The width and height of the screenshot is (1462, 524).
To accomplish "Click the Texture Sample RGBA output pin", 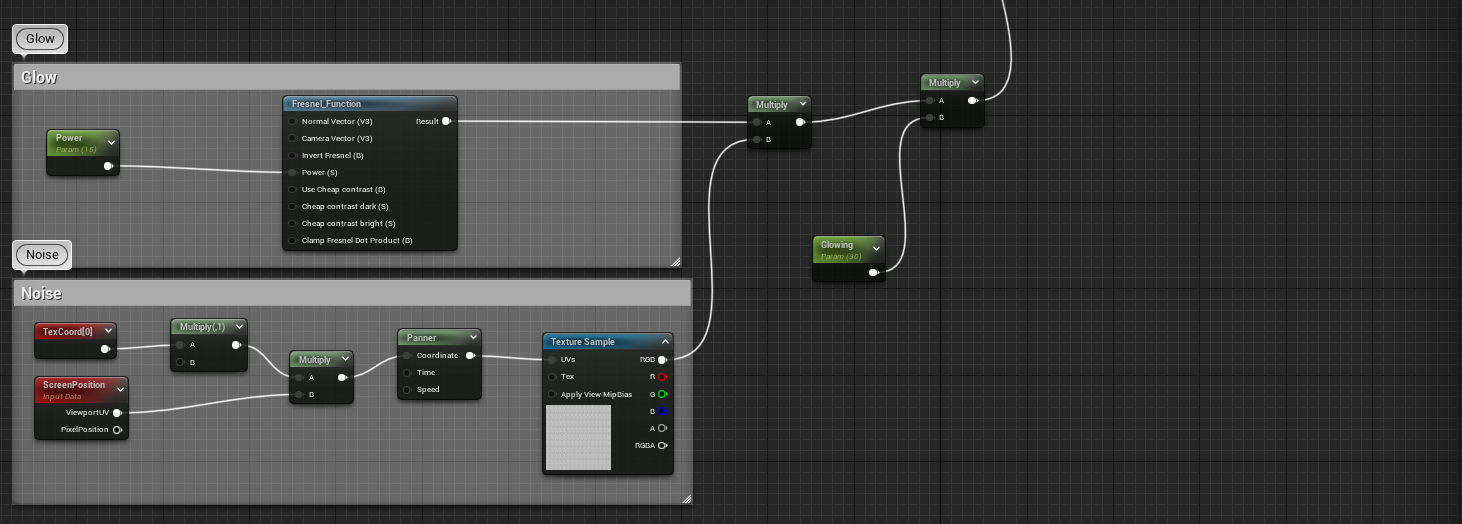I will click(662, 446).
